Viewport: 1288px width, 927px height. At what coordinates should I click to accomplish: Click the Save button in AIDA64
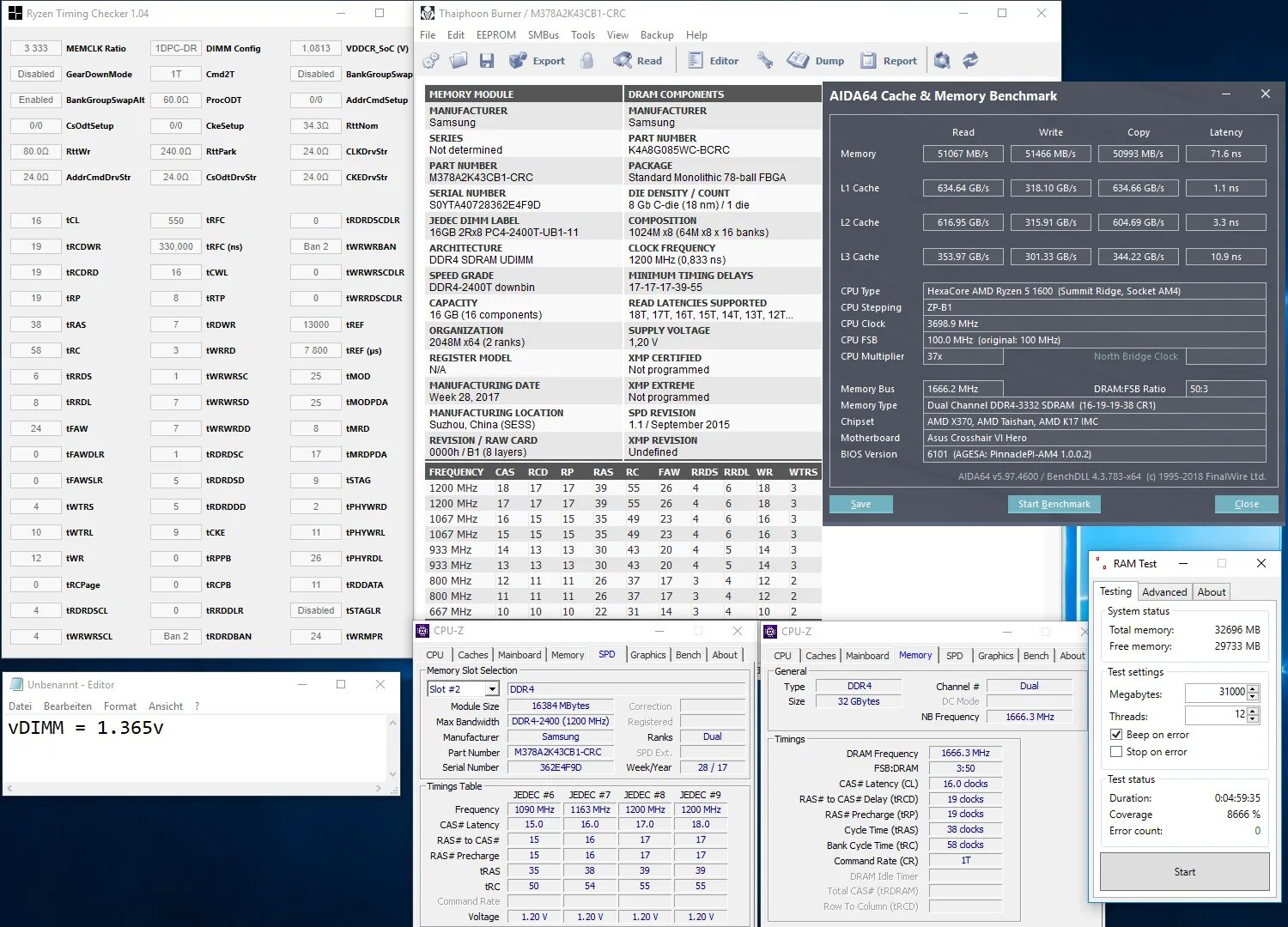[x=860, y=504]
